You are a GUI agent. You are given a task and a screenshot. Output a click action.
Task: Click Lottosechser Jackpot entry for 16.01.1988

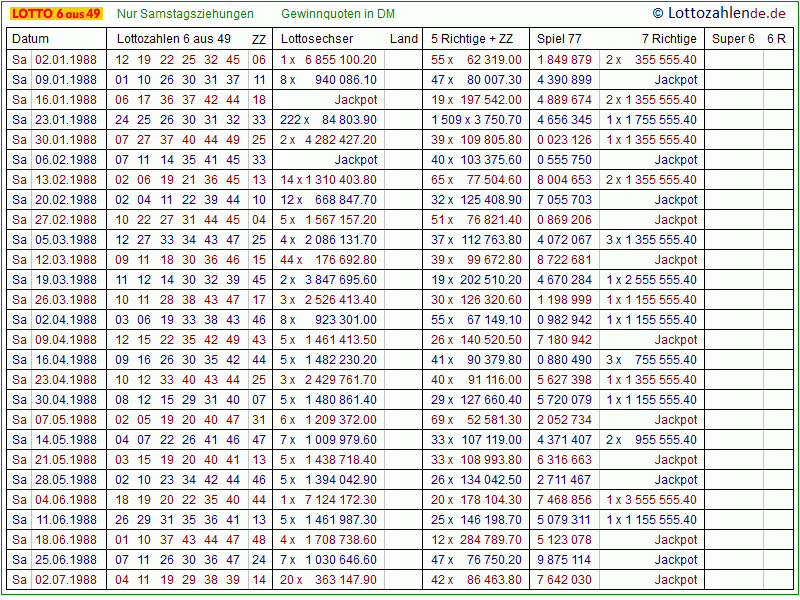point(356,100)
